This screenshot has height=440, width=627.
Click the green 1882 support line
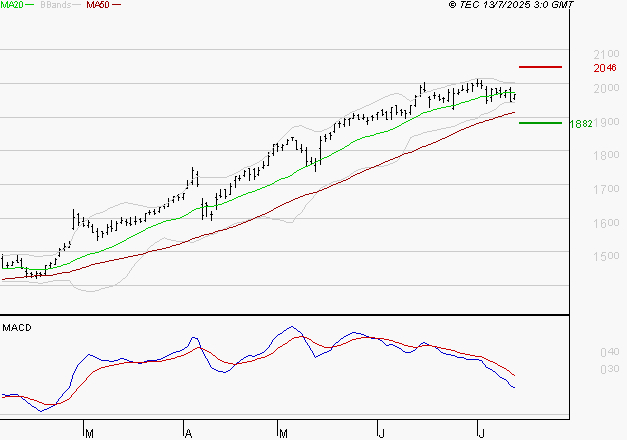[540, 123]
